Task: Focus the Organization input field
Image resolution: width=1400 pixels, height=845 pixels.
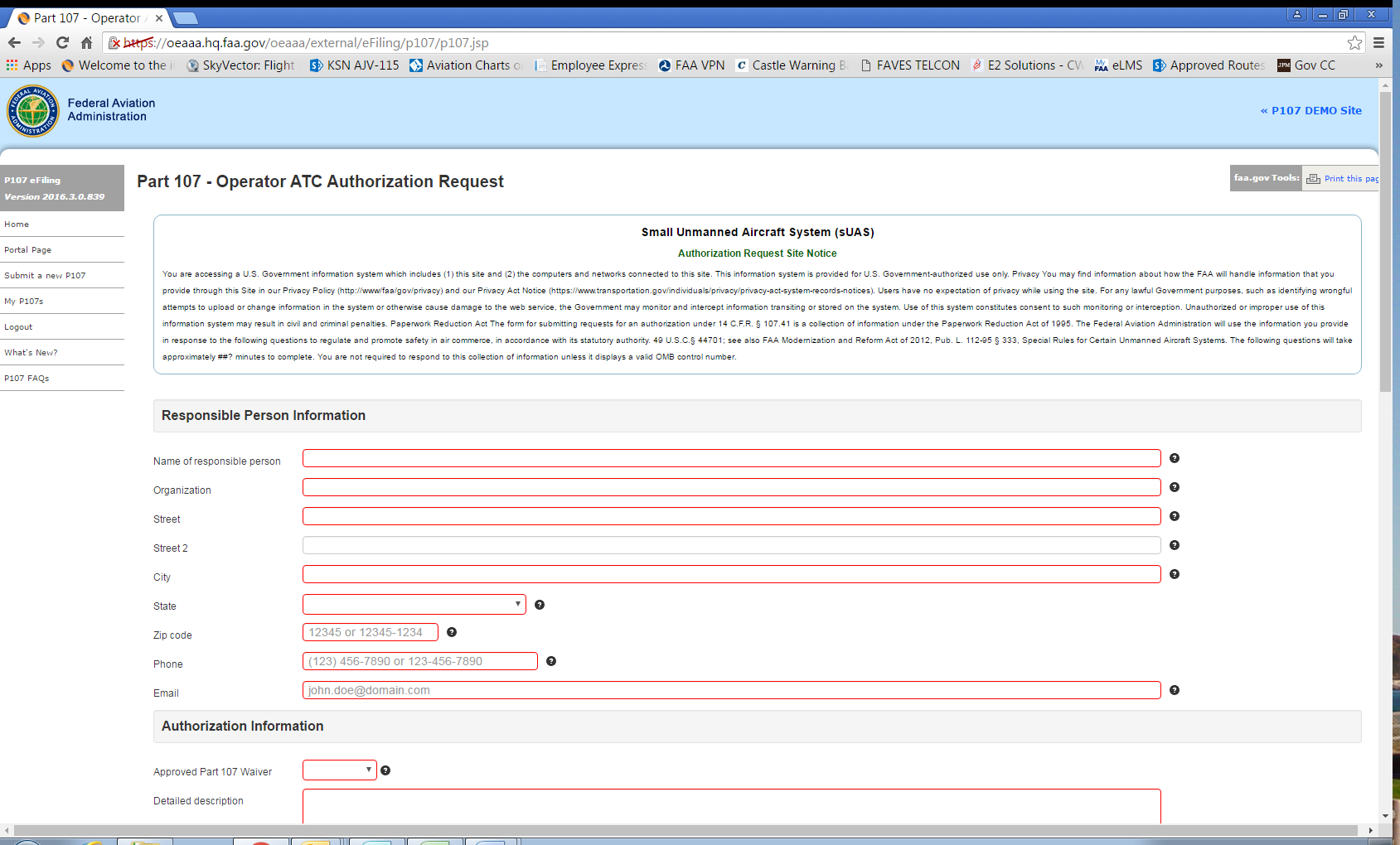Action: click(x=732, y=487)
